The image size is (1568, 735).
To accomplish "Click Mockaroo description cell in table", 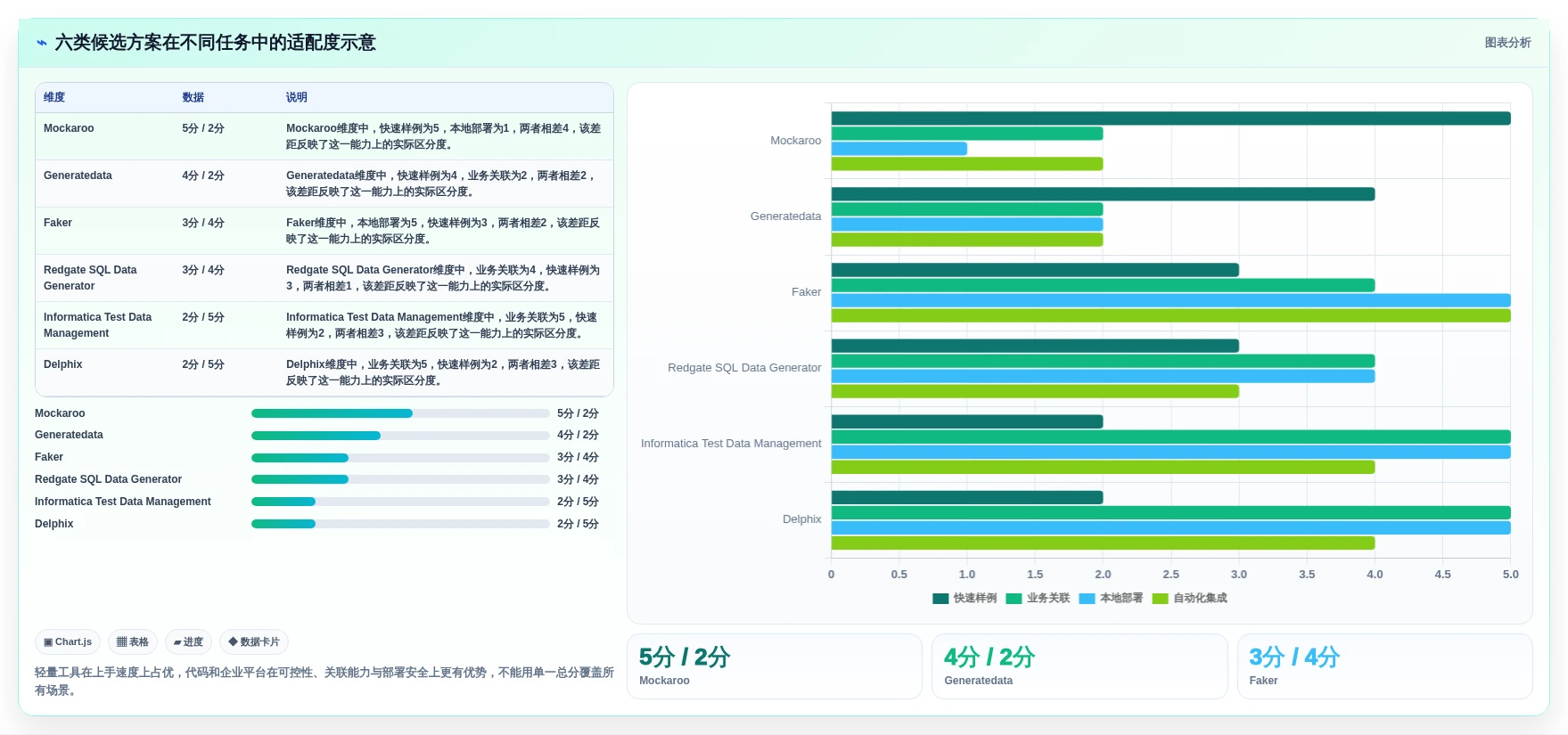I will tap(444, 136).
